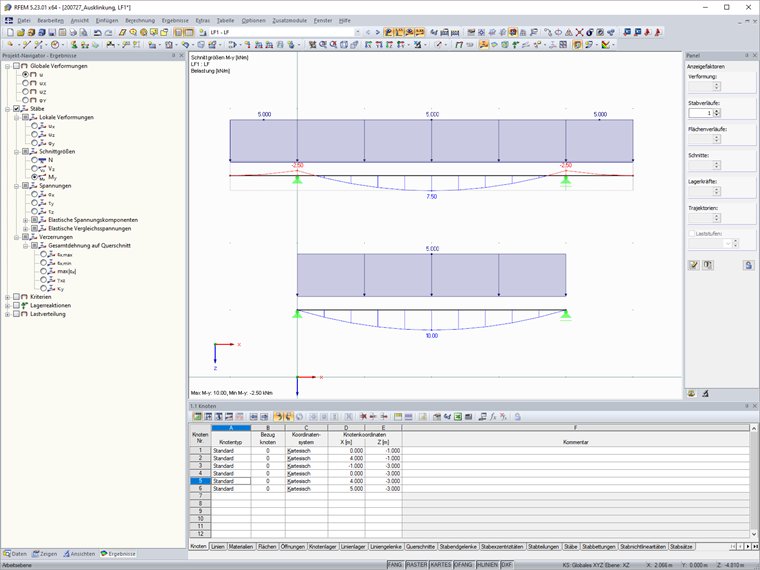
Task: Toggle Globale Verformungen checkbox
Action: 16,66
